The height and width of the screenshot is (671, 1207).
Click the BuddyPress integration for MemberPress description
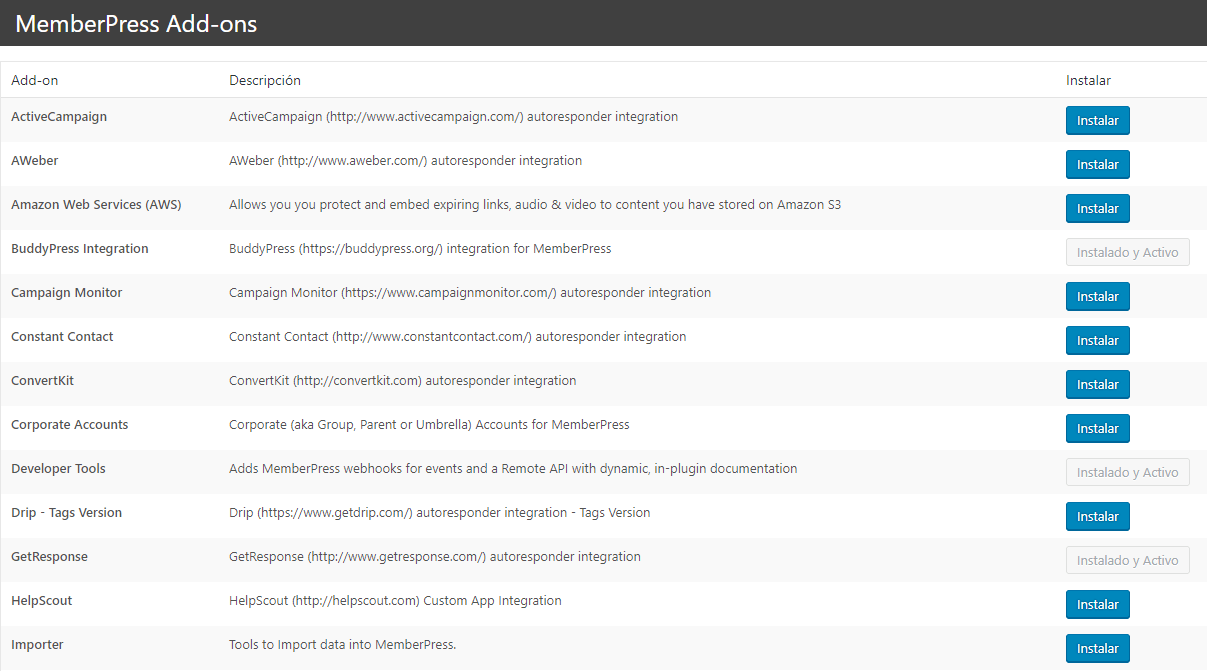tap(420, 249)
